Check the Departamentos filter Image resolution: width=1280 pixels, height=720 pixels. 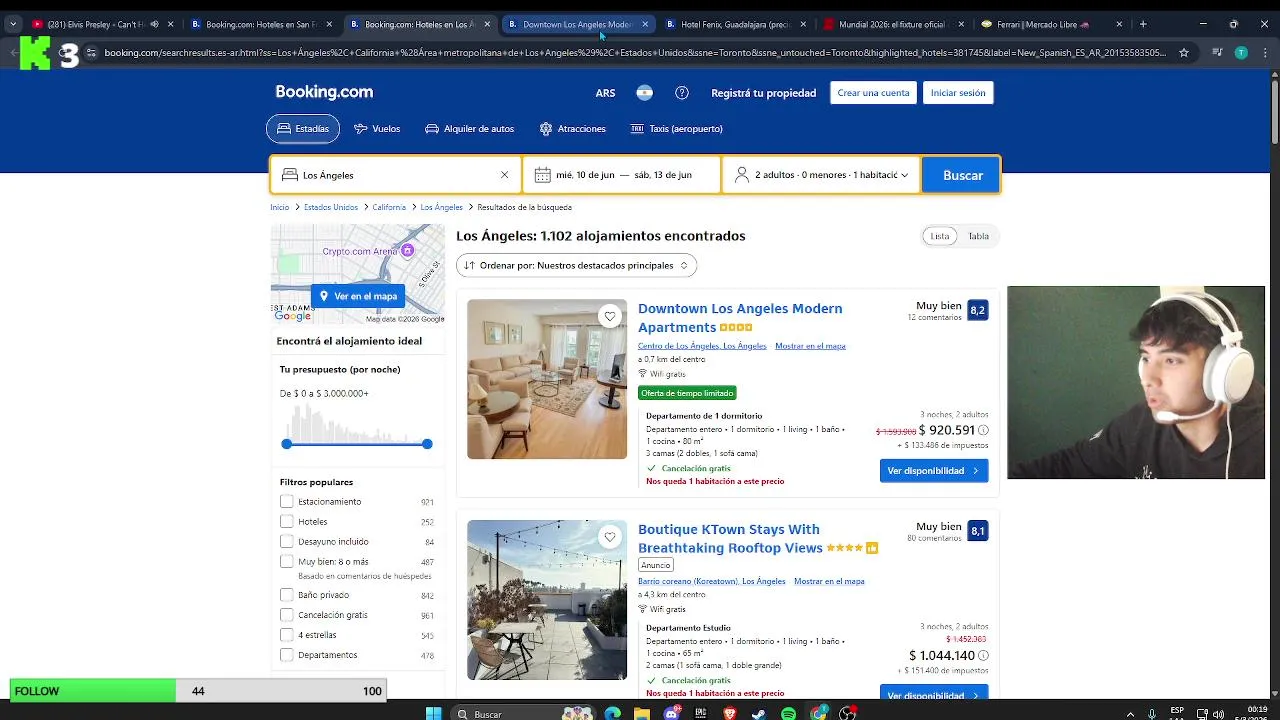click(x=287, y=654)
